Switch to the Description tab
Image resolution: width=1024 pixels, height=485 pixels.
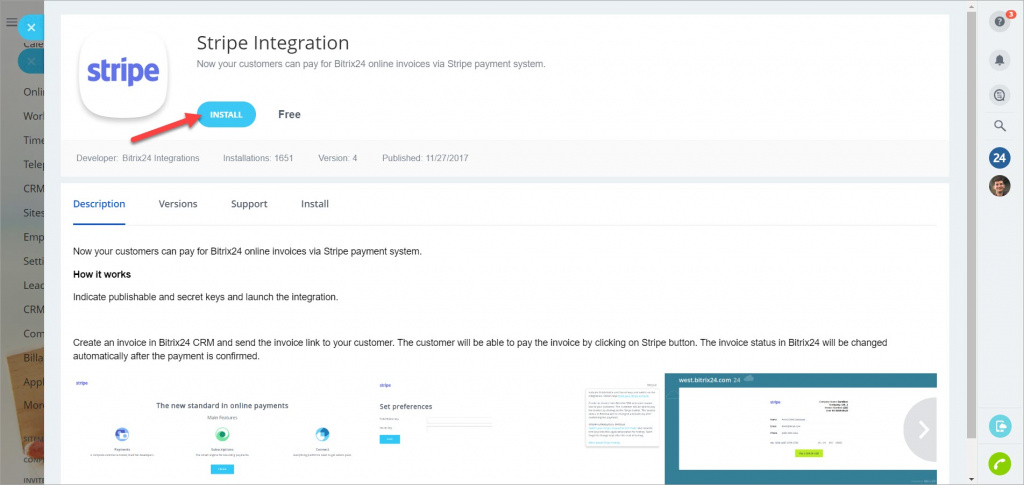(x=99, y=204)
